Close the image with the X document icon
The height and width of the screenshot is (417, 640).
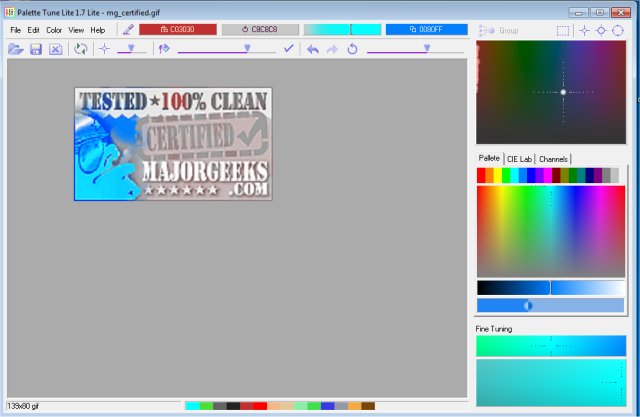point(56,49)
